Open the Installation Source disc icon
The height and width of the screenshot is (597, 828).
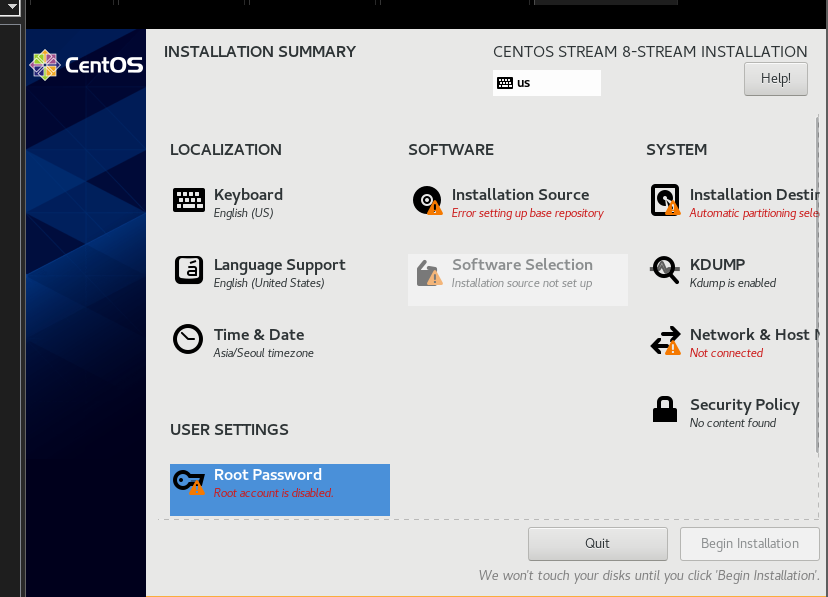coord(427,201)
